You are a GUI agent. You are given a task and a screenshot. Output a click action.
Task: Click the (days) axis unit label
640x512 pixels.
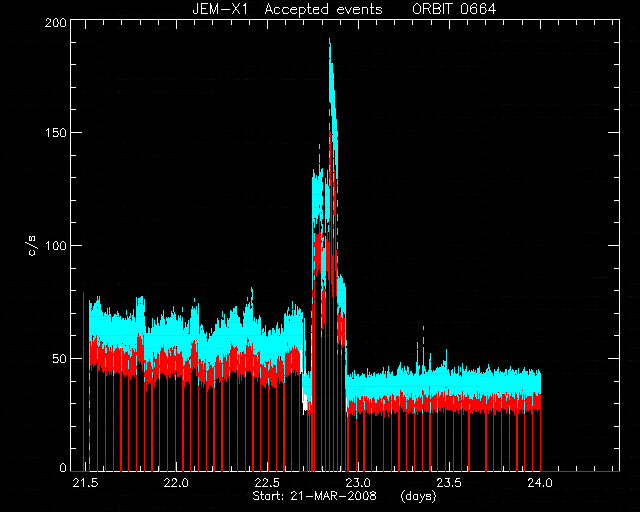tap(418, 496)
